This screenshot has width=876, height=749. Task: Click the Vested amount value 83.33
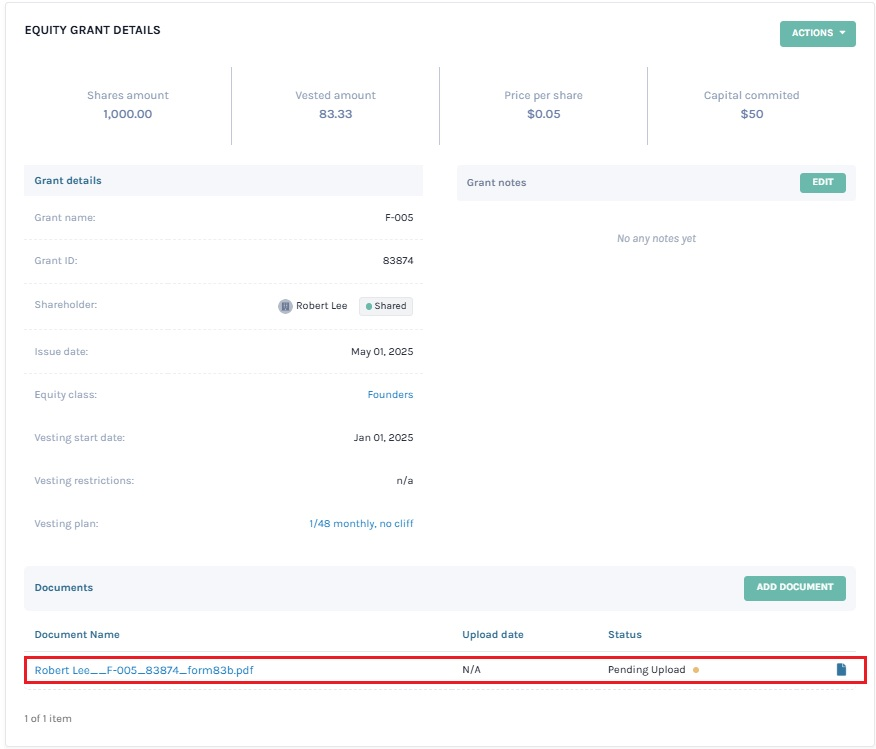(335, 114)
